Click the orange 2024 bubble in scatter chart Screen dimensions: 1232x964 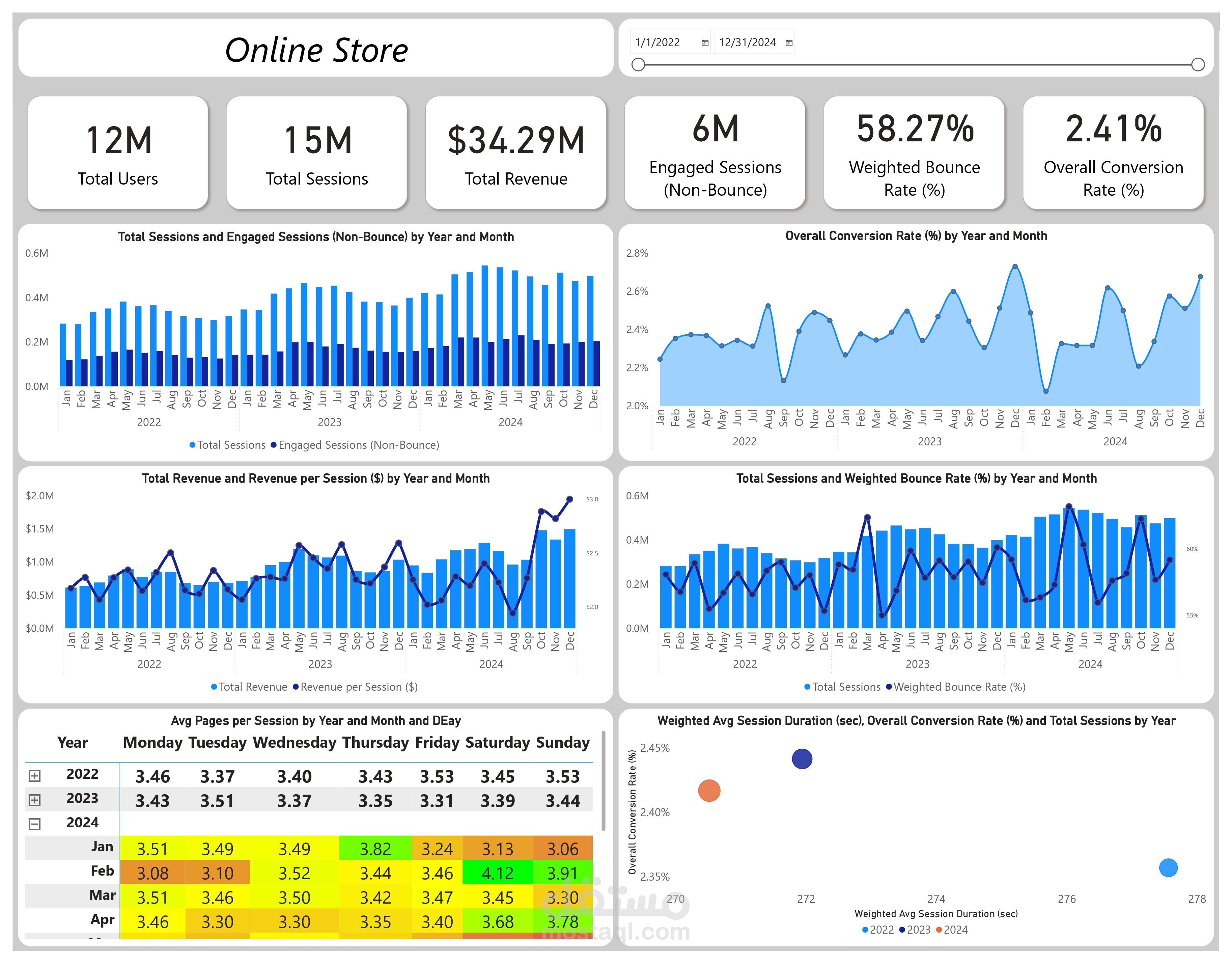click(x=709, y=790)
